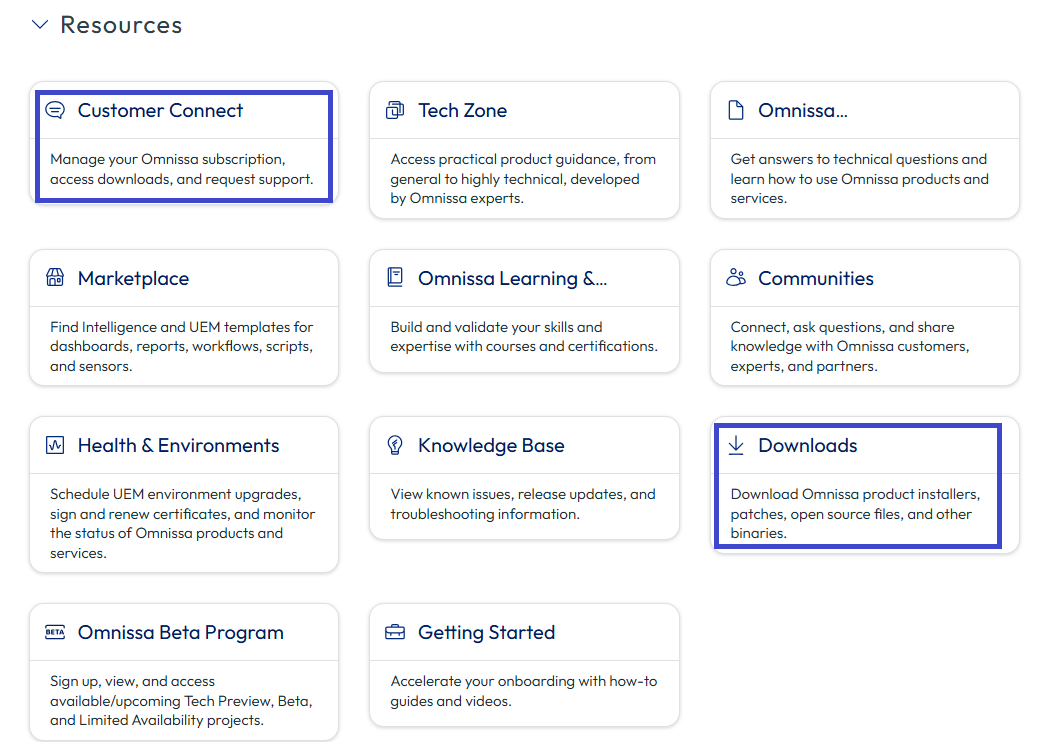1042x742 pixels.
Task: Click the Marketplace storefront icon
Action: 55,278
